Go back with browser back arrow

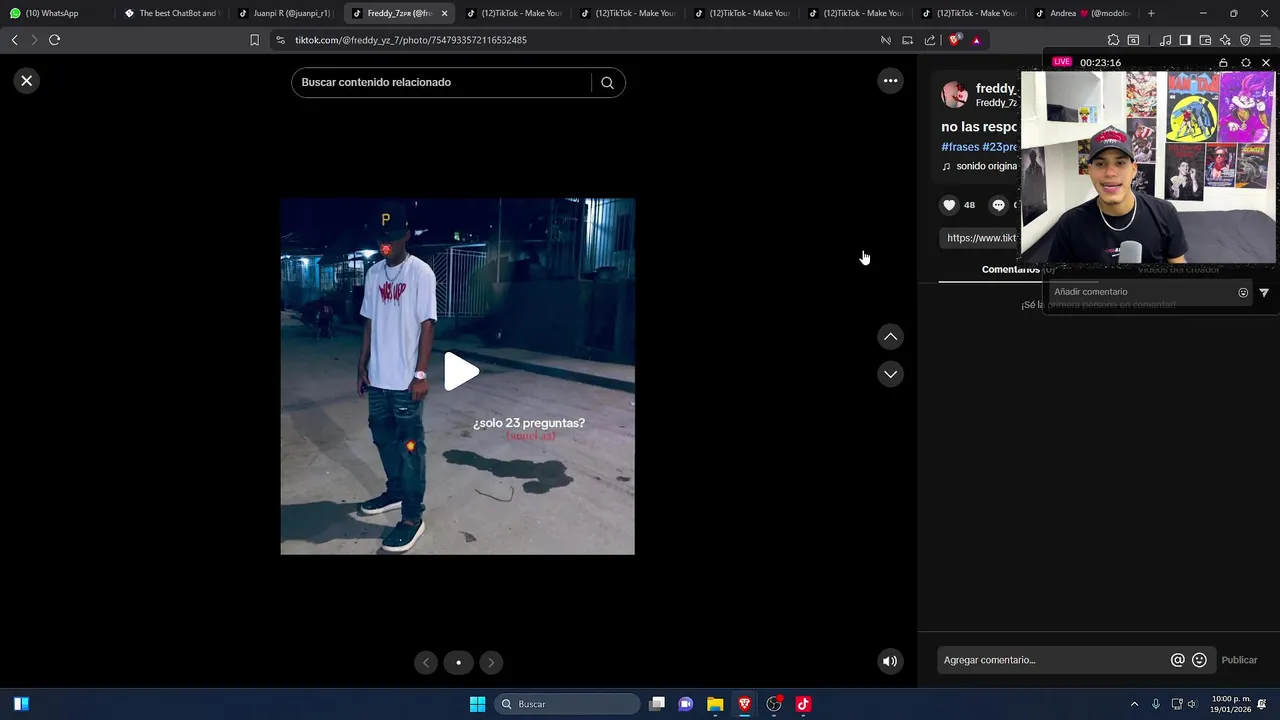pos(14,40)
